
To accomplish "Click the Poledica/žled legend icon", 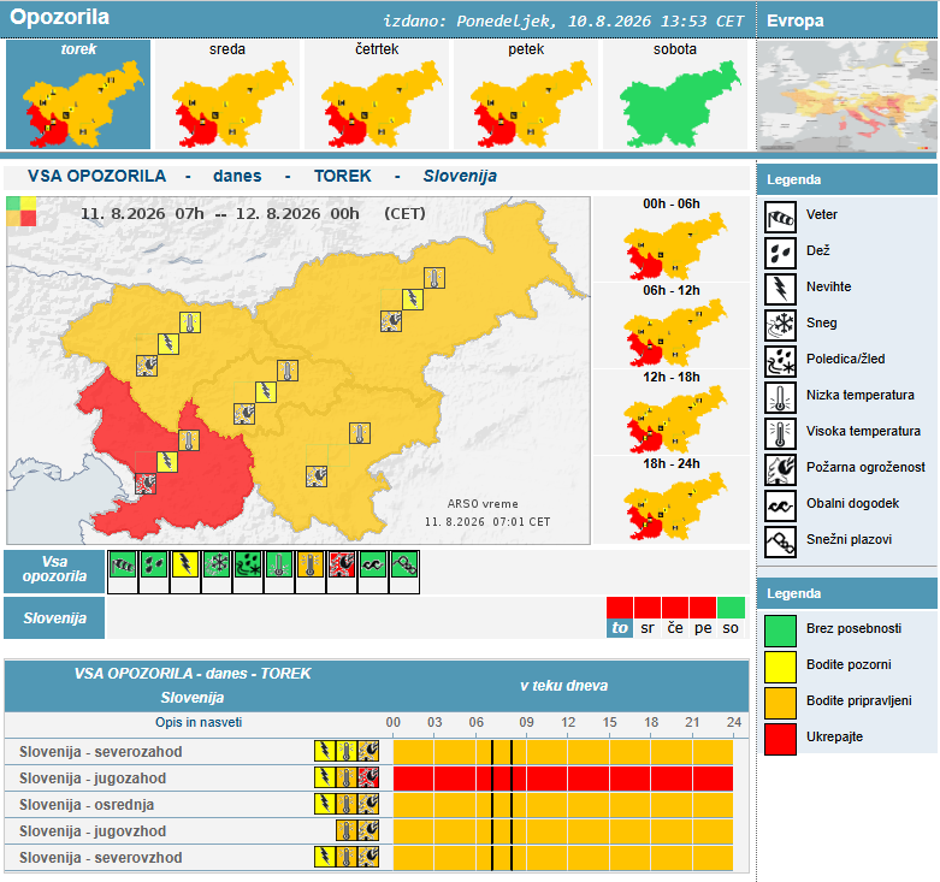I will pyautogui.click(x=780, y=362).
